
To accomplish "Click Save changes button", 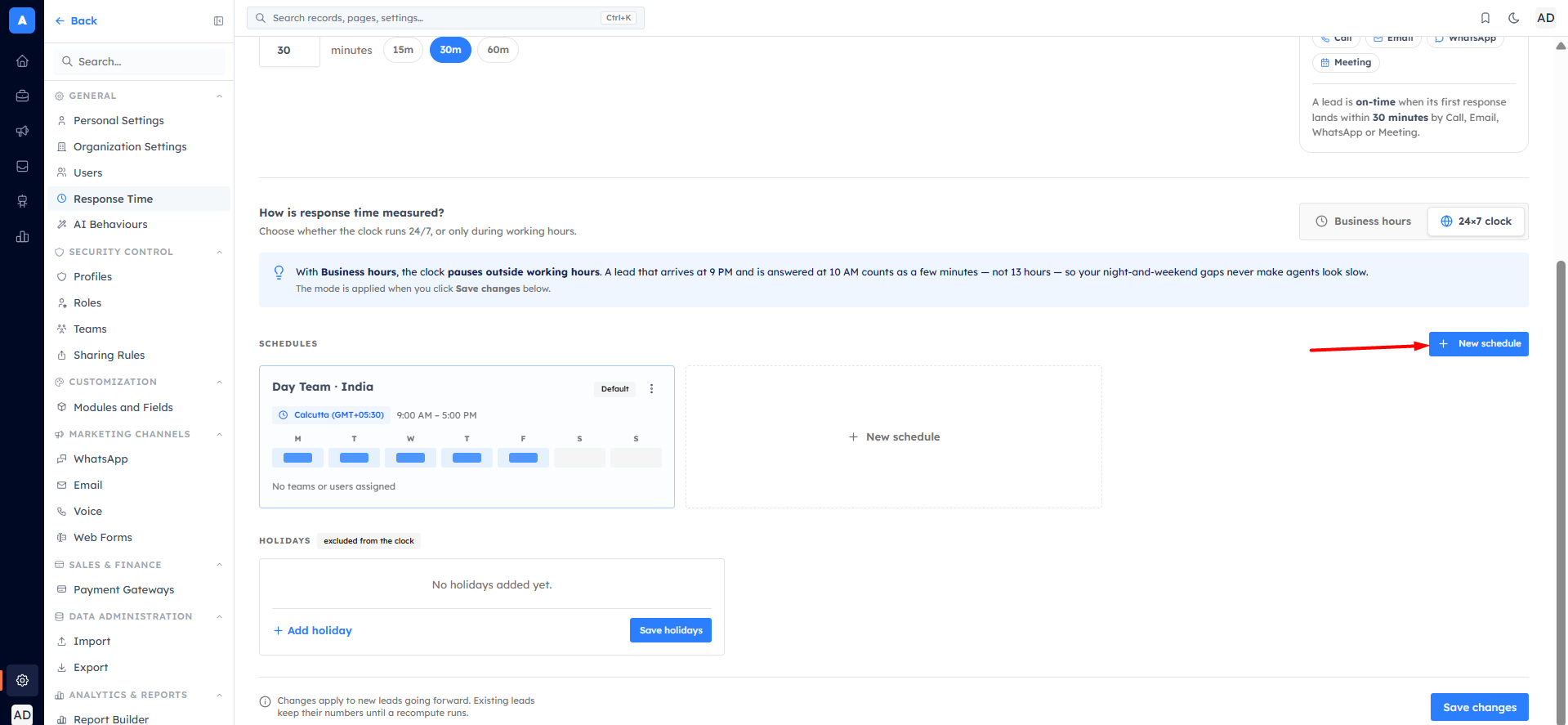I will (1480, 707).
